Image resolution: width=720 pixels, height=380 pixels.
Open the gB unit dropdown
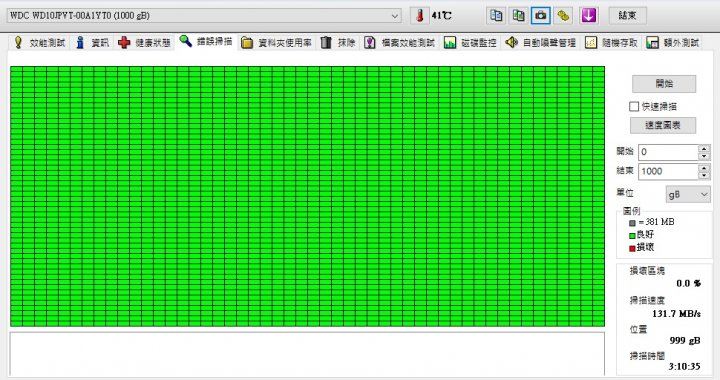[x=687, y=195]
